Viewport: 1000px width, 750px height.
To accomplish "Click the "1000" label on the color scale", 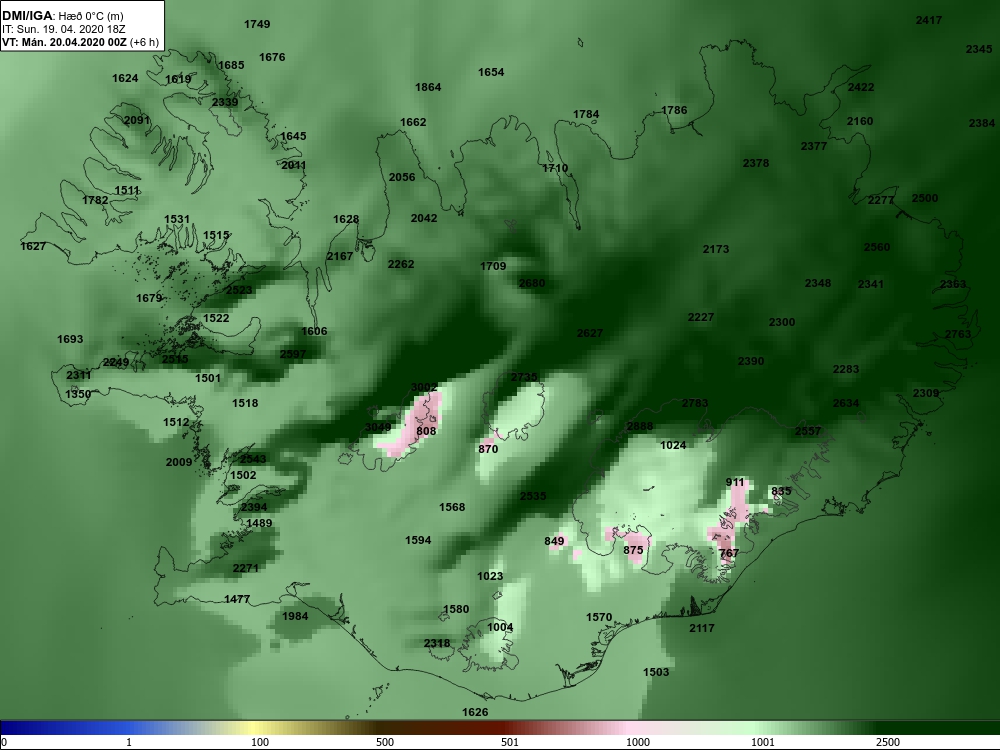I will pos(638,742).
